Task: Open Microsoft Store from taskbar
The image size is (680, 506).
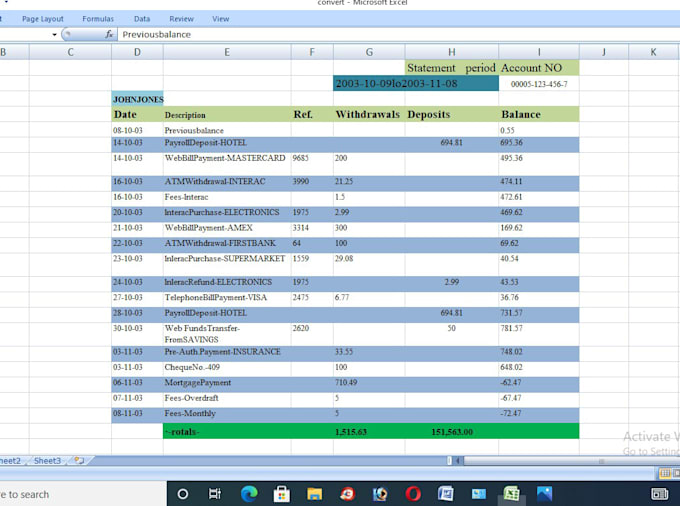Action: [x=281, y=494]
